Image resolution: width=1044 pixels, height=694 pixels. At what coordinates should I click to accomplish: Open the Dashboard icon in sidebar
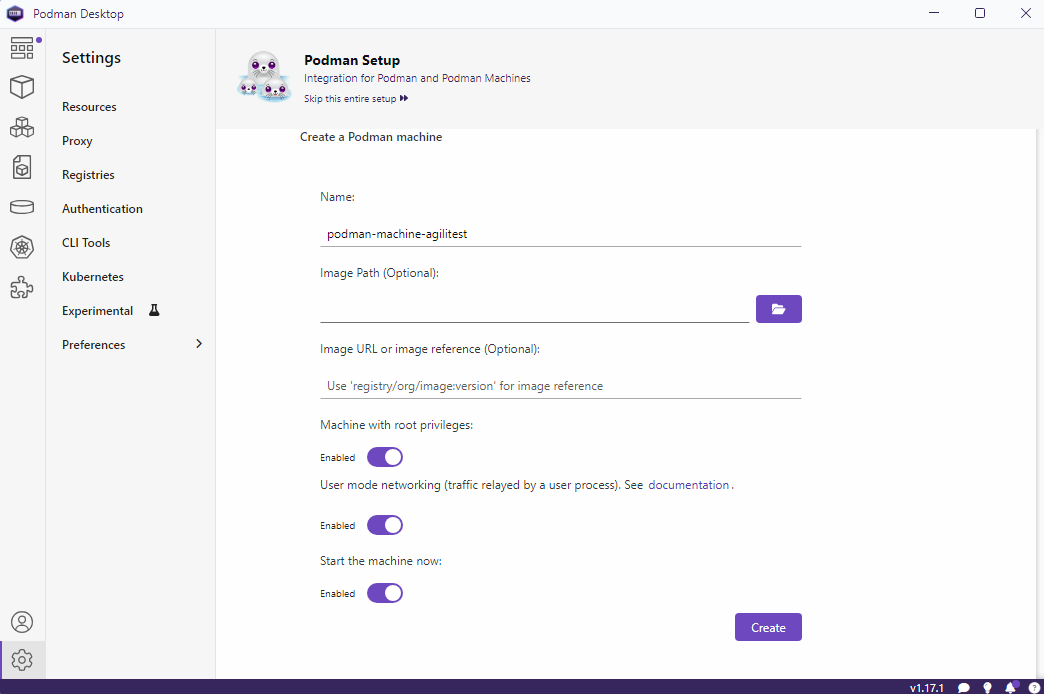coord(22,48)
